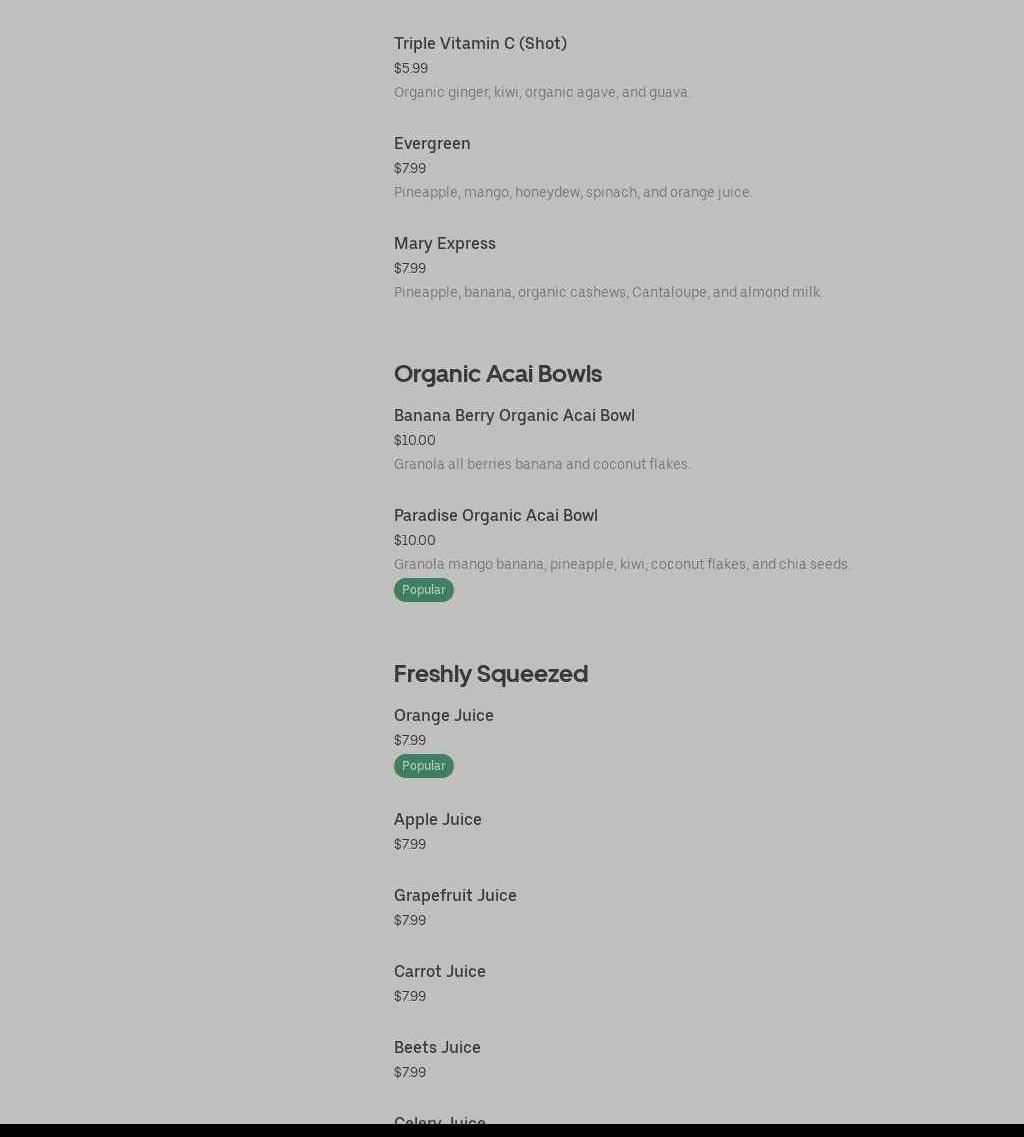Click the $5.99 price of Triple Vitamin C

pos(411,68)
